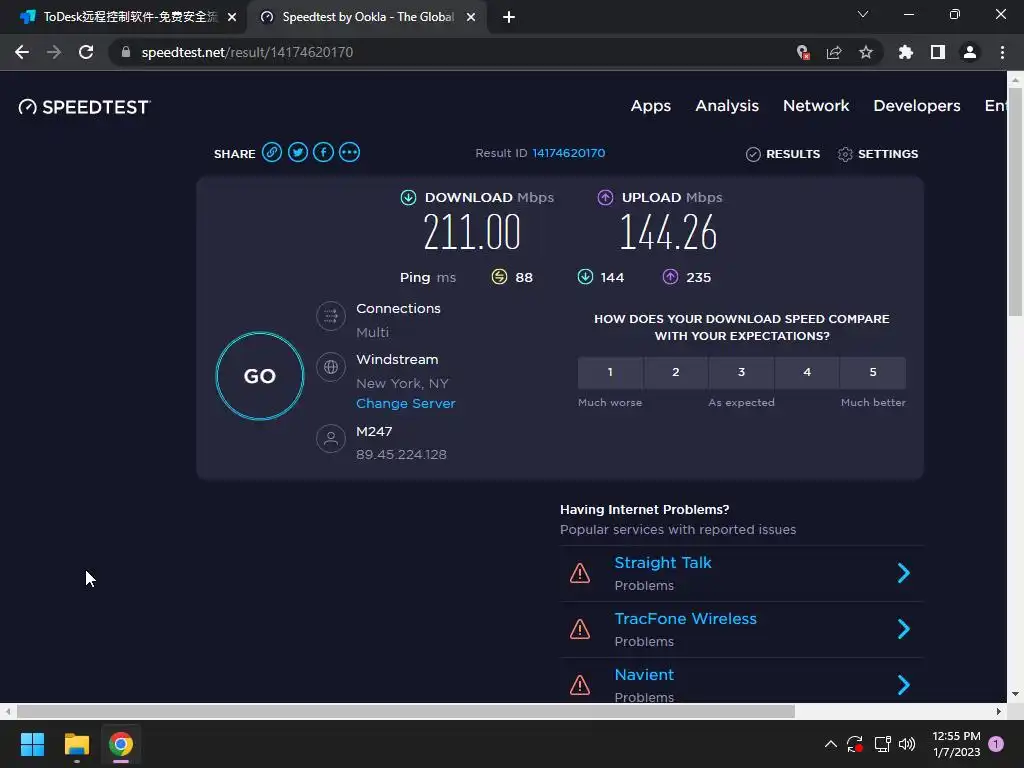The height and width of the screenshot is (768, 1024).
Task: Toggle Chrome side panel
Action: [938, 52]
